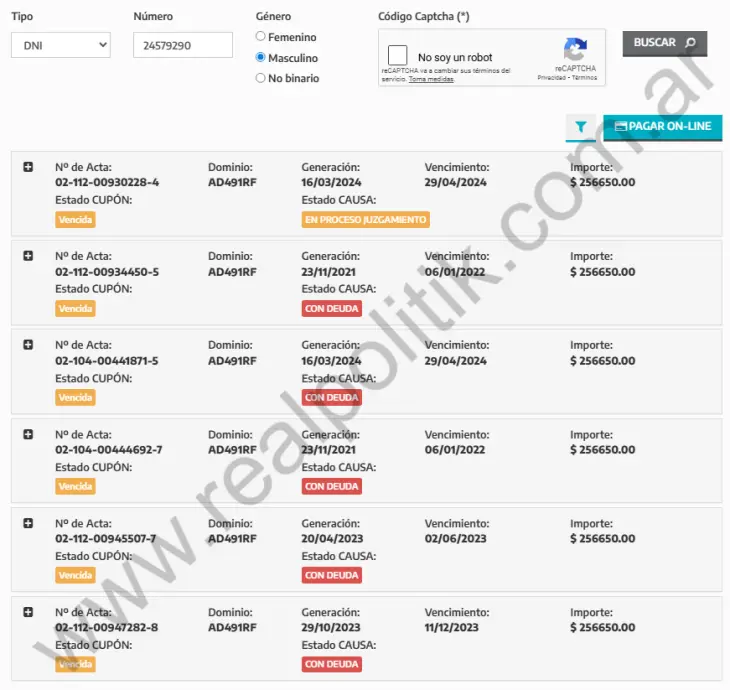Click the PAGAR ON-LINE button
Image resolution: width=730 pixels, height=690 pixels.
click(x=663, y=127)
